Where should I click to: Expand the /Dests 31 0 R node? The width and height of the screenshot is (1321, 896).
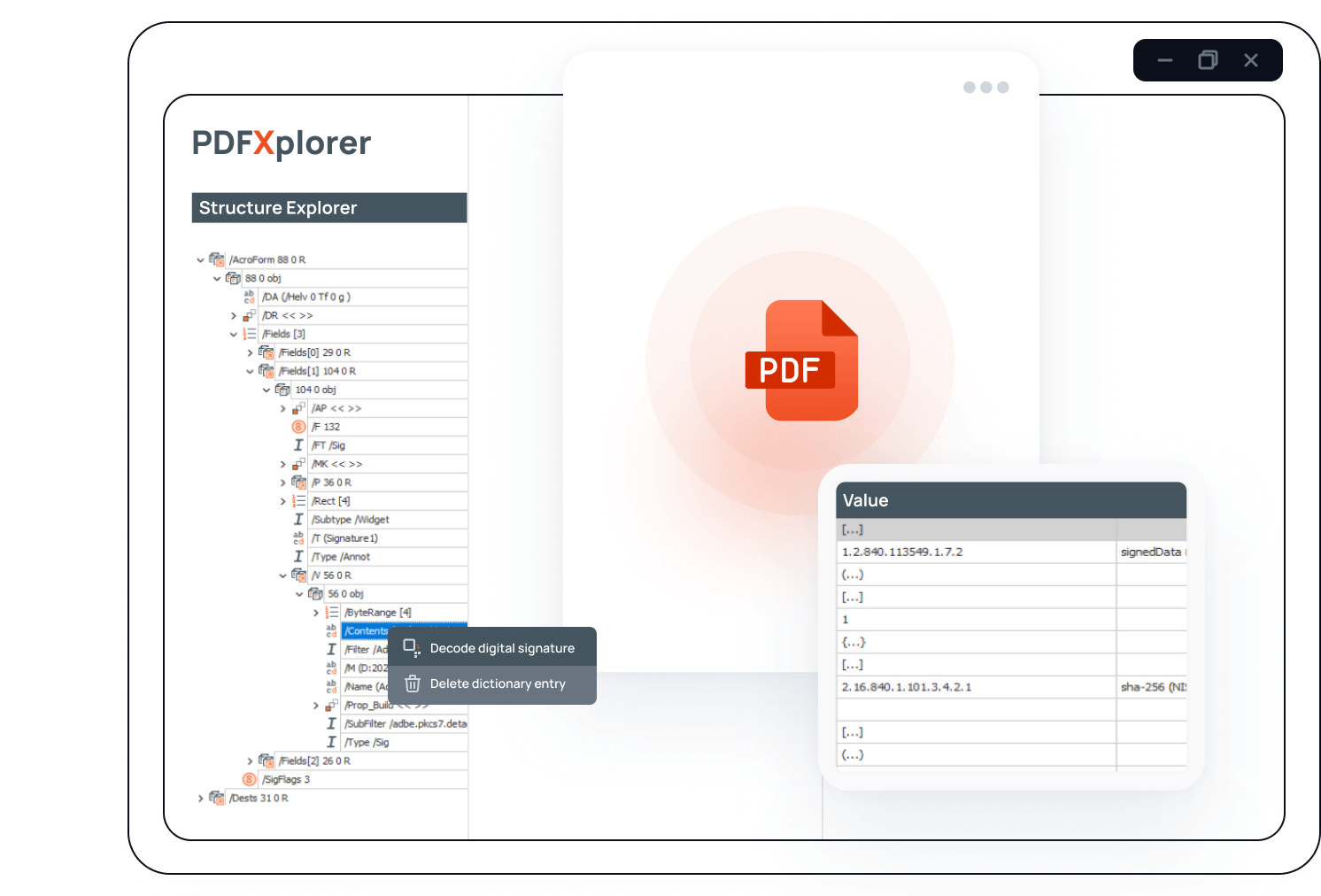(x=200, y=798)
